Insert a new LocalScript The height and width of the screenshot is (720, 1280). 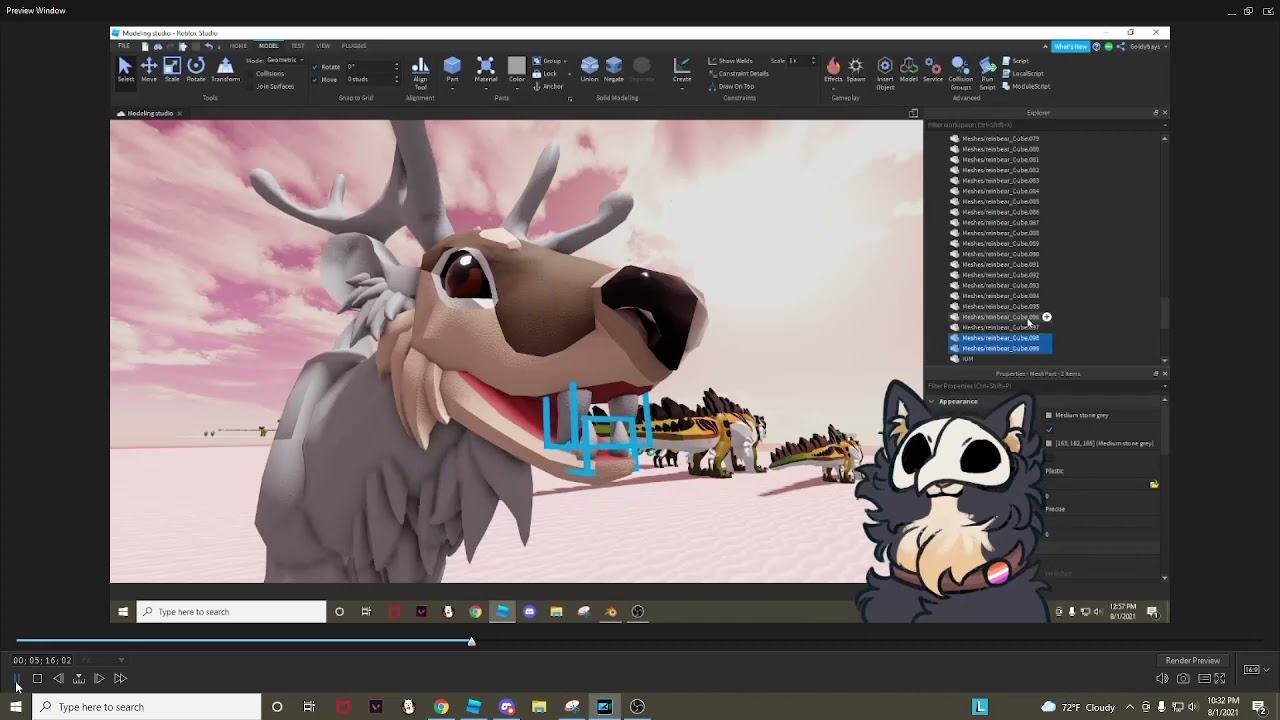click(1022, 74)
